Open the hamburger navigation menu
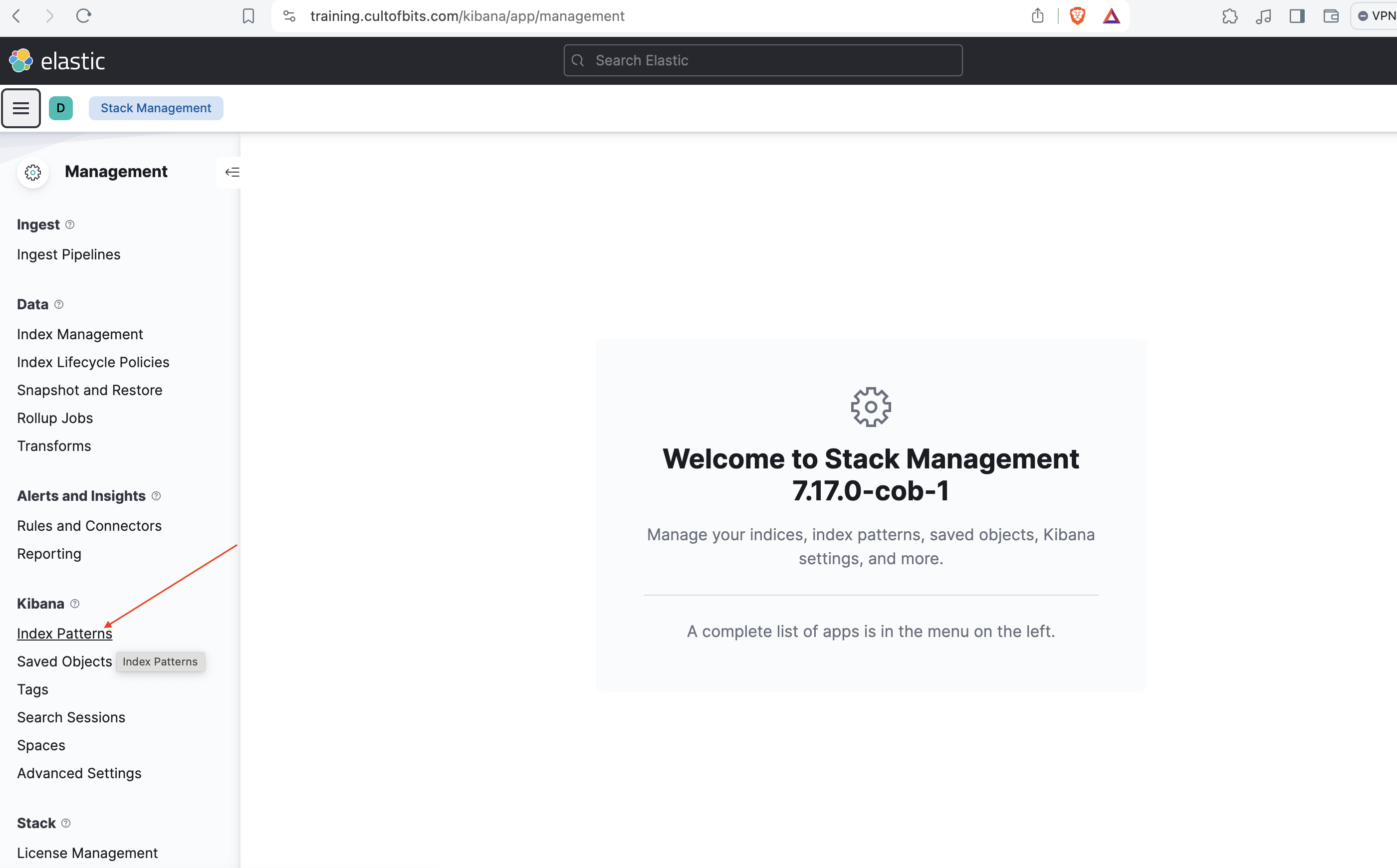The image size is (1397, 868). point(21,108)
